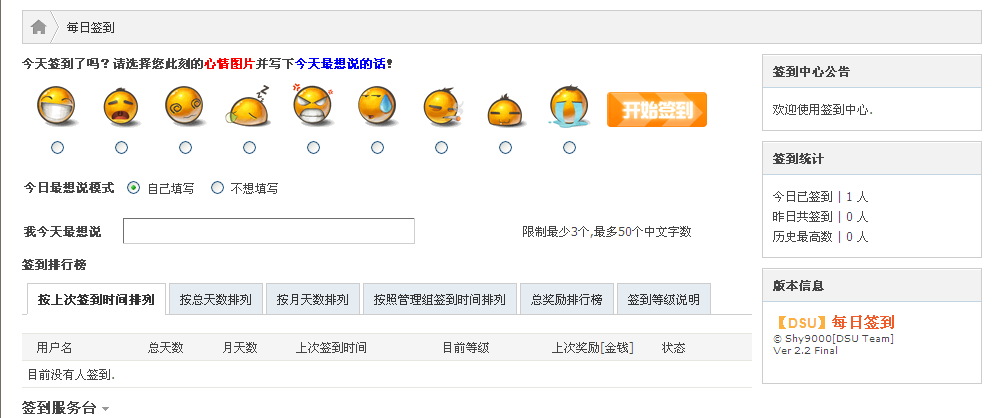Click the 限制最少3个 character limit hint

click(x=607, y=232)
